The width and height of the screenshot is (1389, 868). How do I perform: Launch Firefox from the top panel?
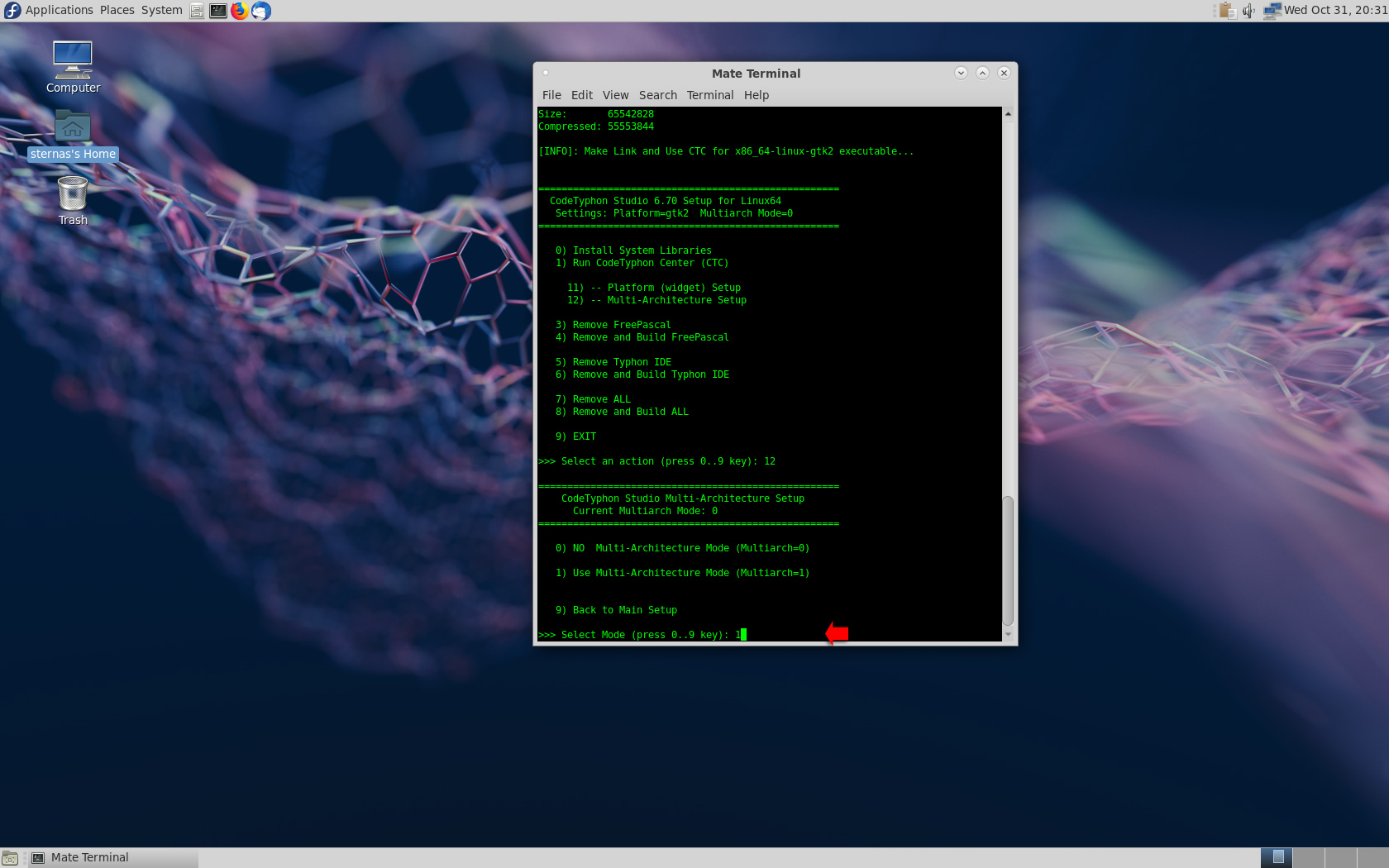point(240,11)
